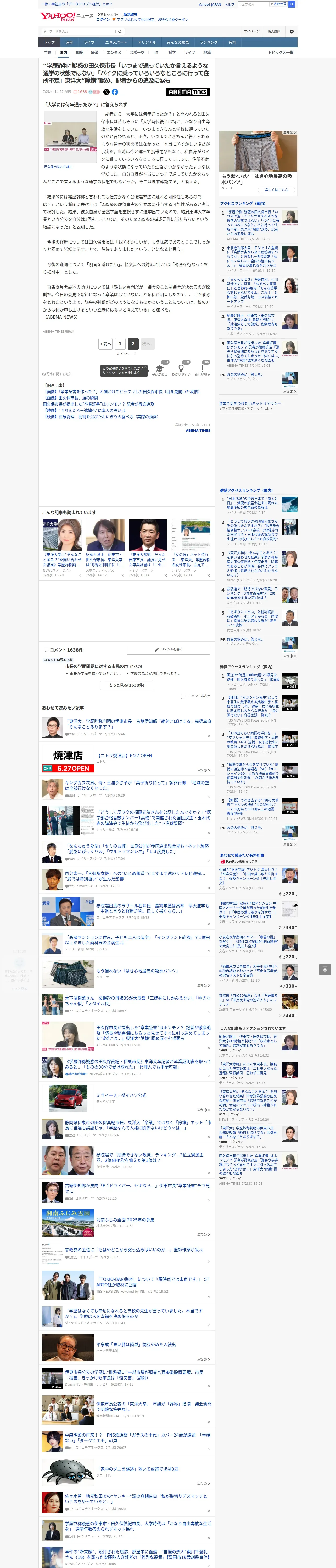
Task: Open the ヘルプ link
Action: point(229,4)
